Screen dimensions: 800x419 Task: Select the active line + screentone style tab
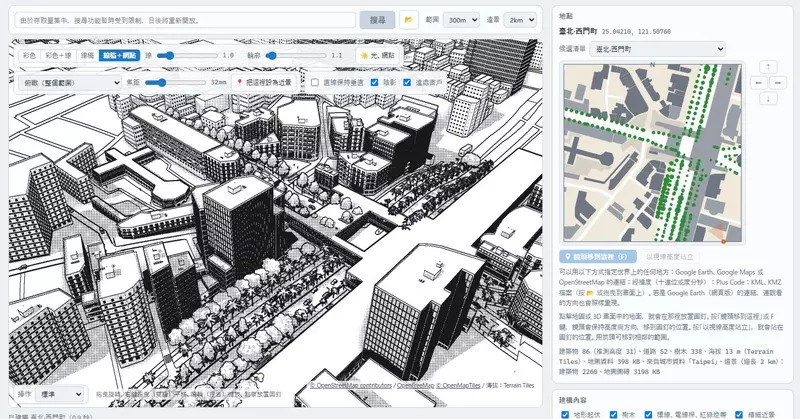point(119,55)
